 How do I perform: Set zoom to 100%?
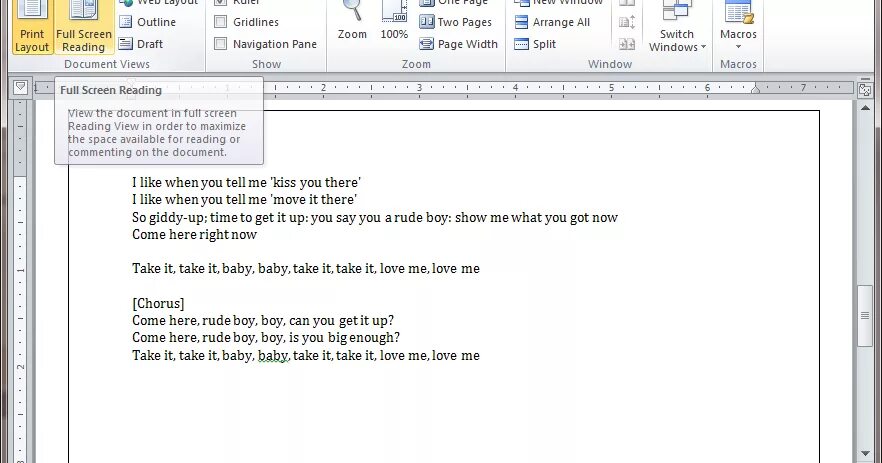point(394,20)
